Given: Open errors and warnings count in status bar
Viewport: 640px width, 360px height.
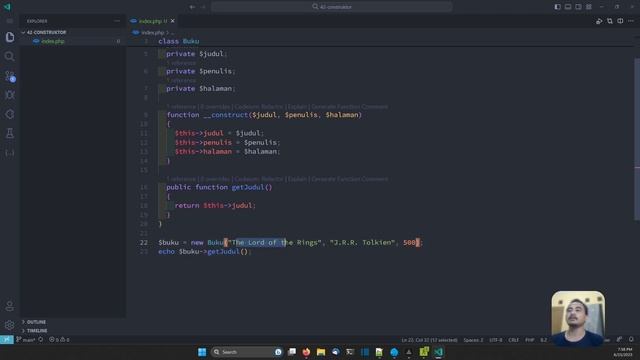Looking at the screenshot, I should (59, 340).
